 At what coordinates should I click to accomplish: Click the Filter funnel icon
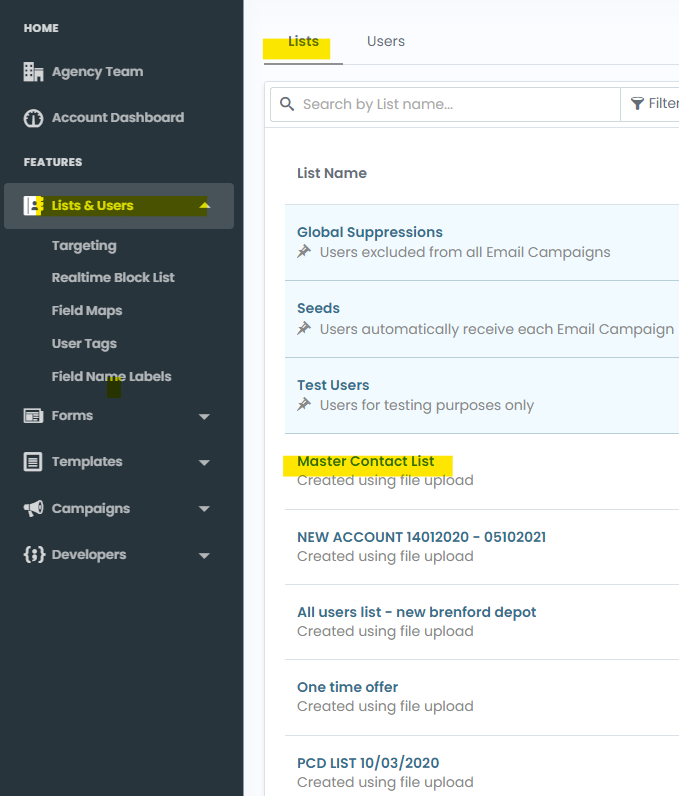(x=637, y=104)
